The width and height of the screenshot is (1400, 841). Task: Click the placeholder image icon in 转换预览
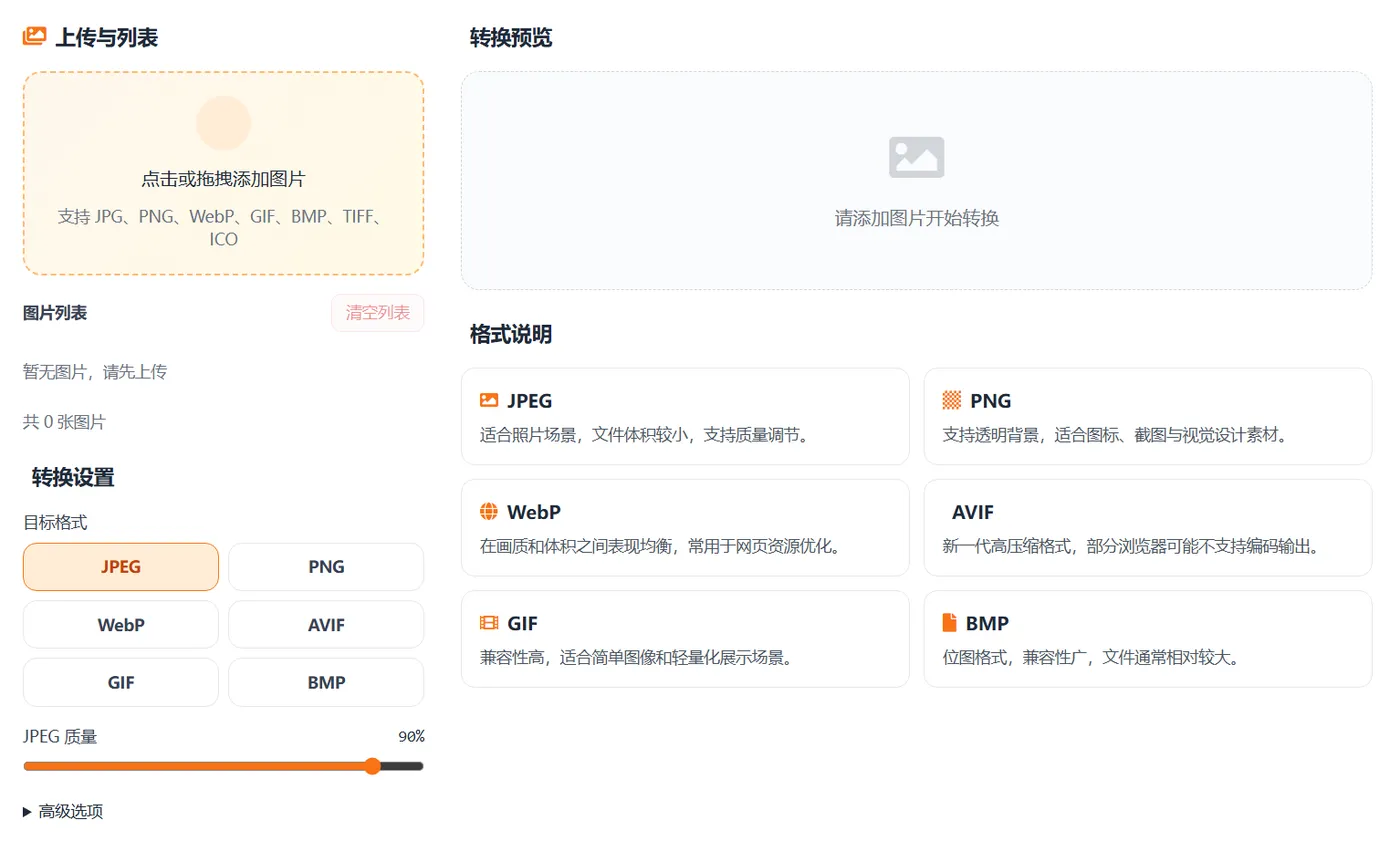point(916,157)
